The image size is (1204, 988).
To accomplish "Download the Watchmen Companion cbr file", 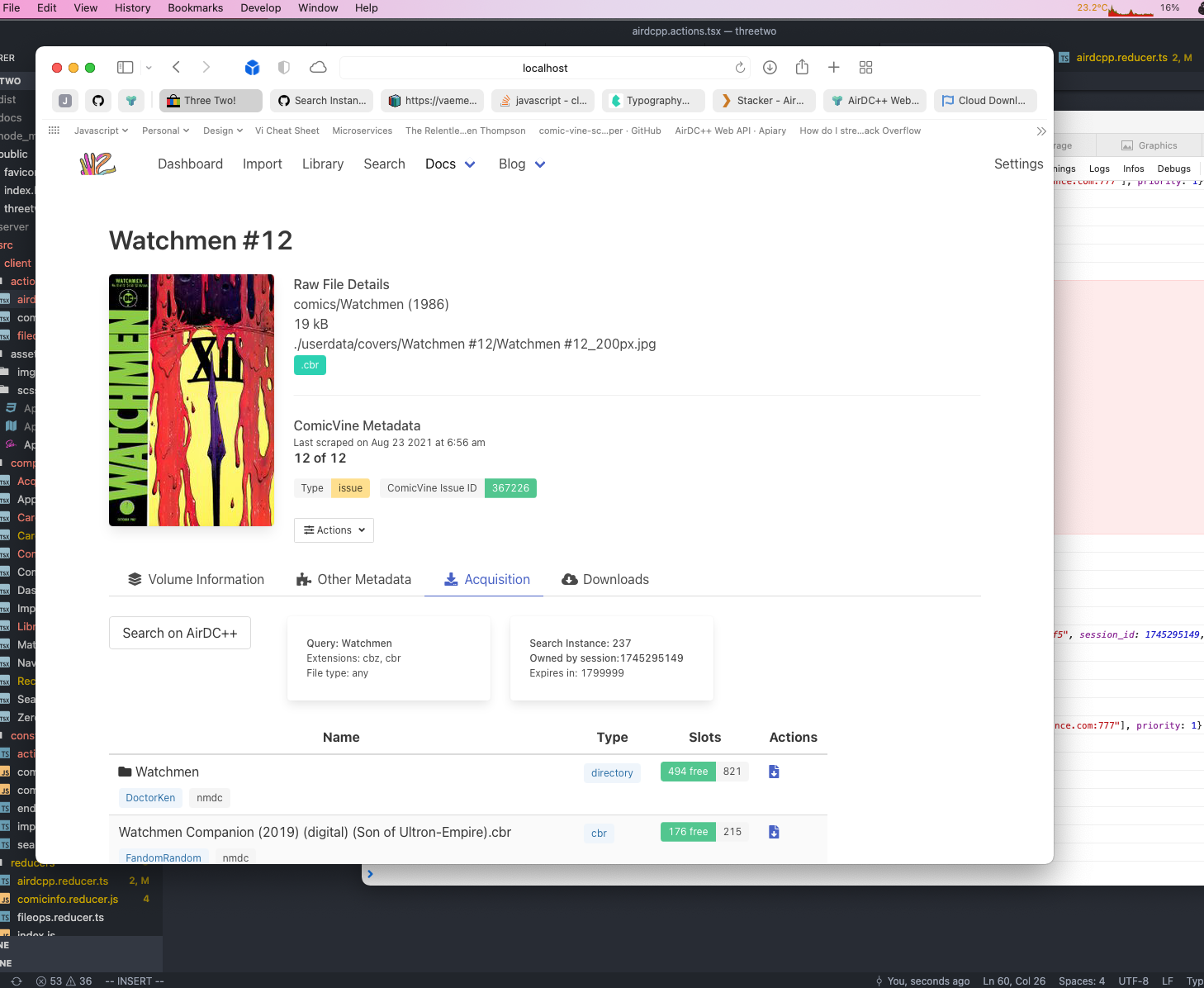I will pos(774,832).
